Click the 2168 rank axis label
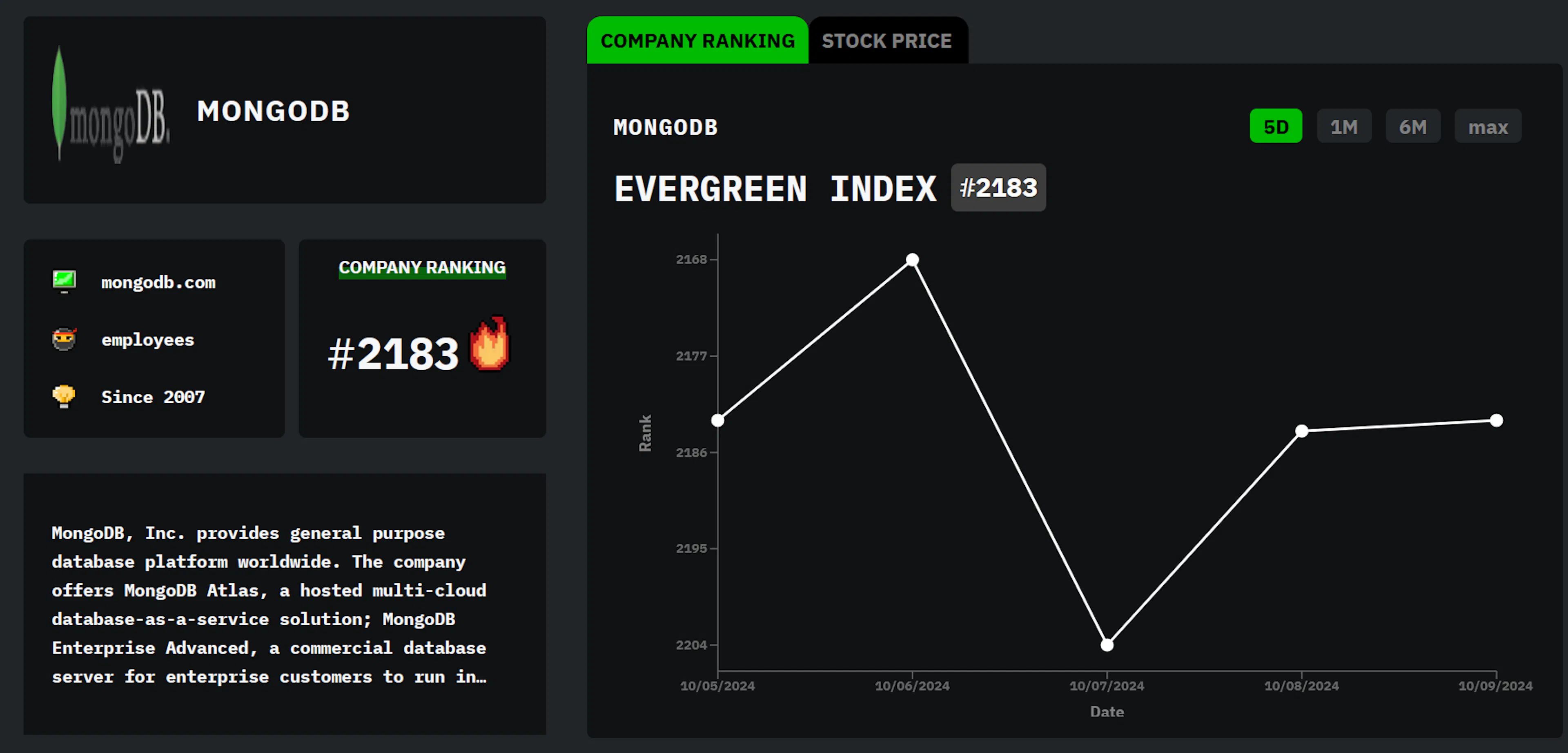Screen dimensions: 1568x753 [691, 259]
